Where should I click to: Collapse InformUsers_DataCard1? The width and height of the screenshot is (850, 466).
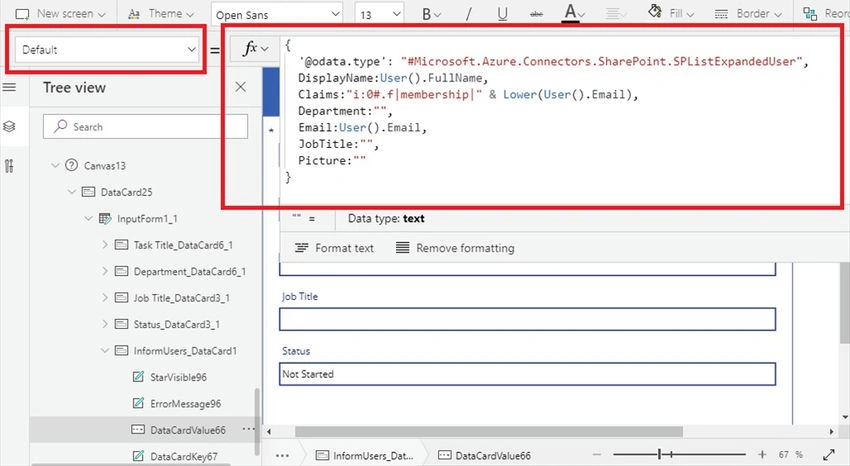[105, 351]
